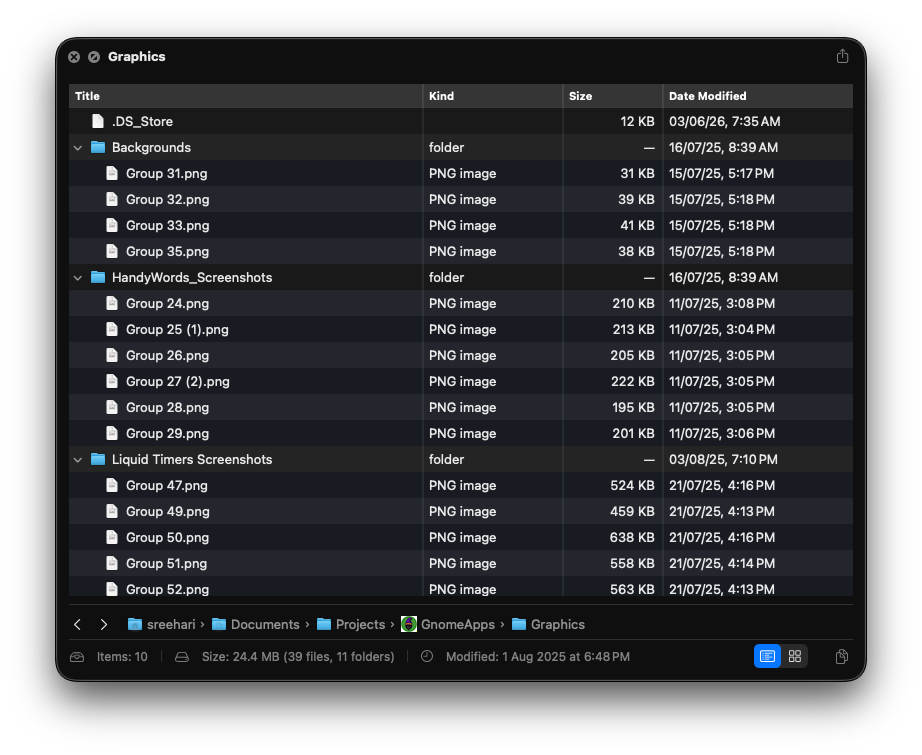Click the tray icon beside Items: 10
922x755 pixels.
point(77,657)
